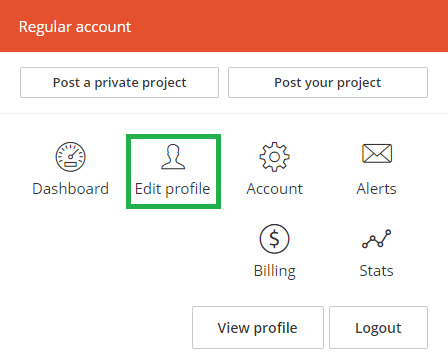The width and height of the screenshot is (448, 363).
Task: Click the Post your project button
Action: click(x=328, y=83)
